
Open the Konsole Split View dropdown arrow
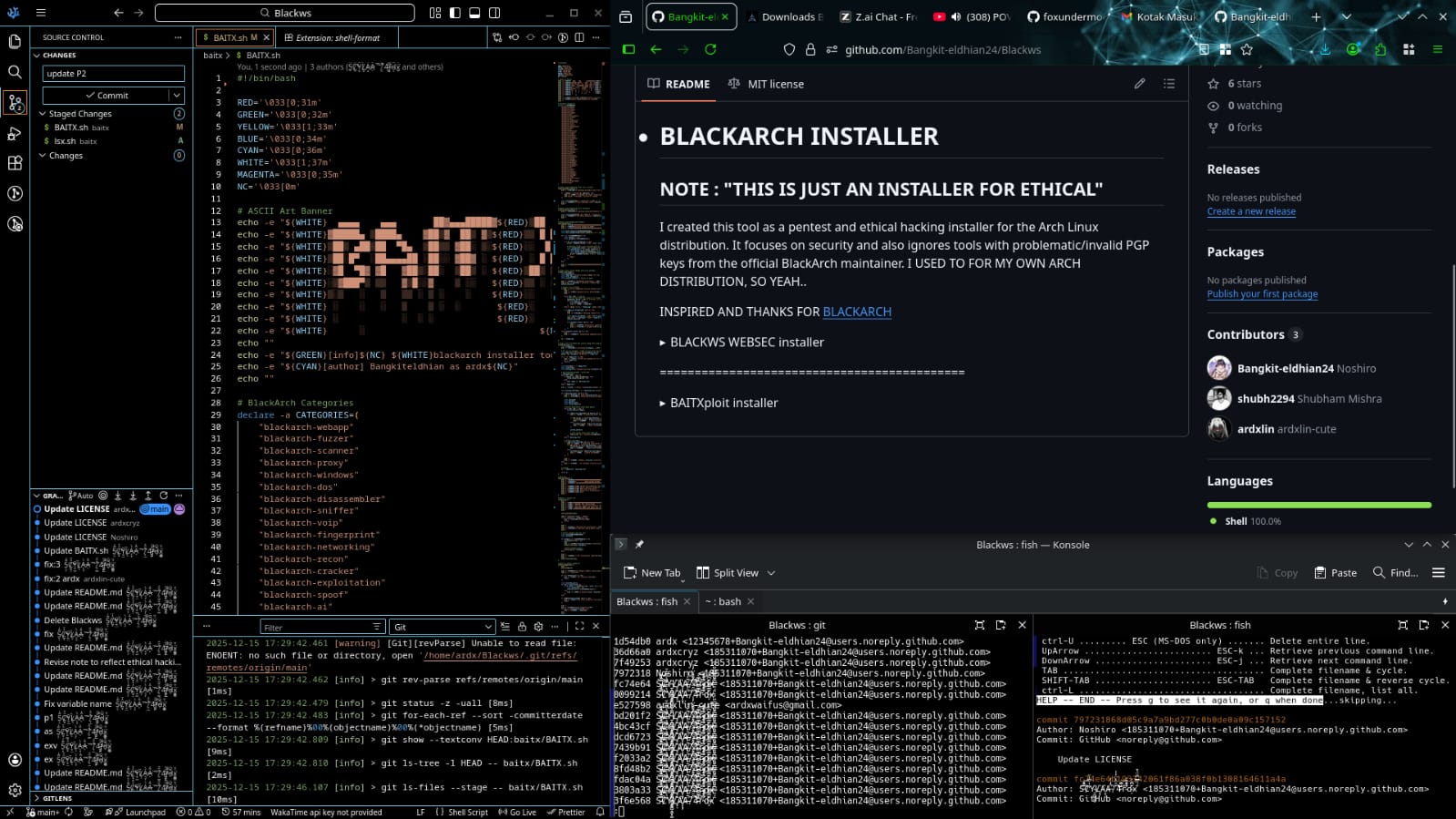click(771, 573)
